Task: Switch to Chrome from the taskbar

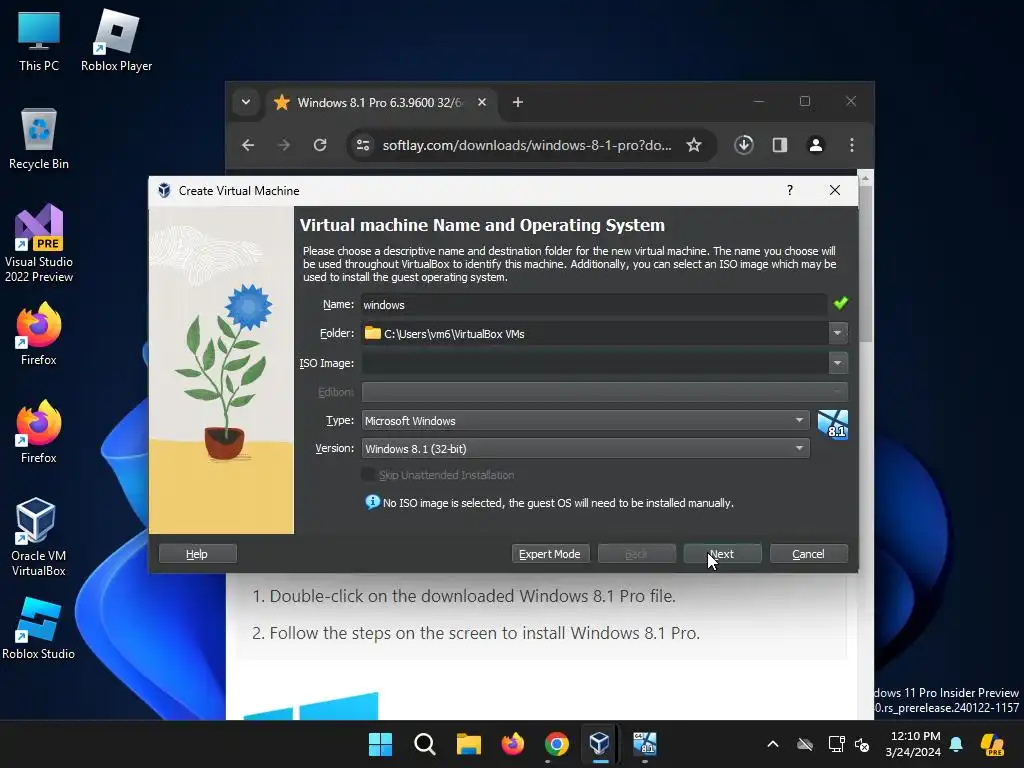Action: [556, 744]
